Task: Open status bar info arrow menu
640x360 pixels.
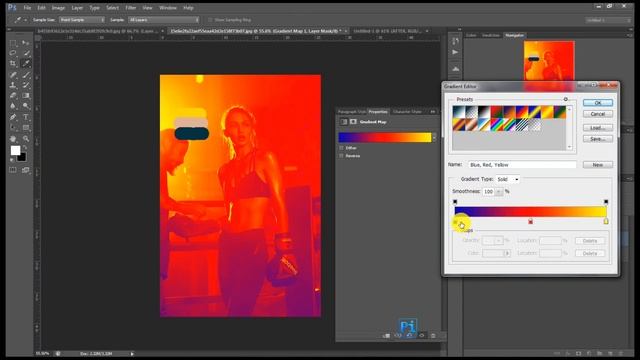Action: click(x=132, y=353)
